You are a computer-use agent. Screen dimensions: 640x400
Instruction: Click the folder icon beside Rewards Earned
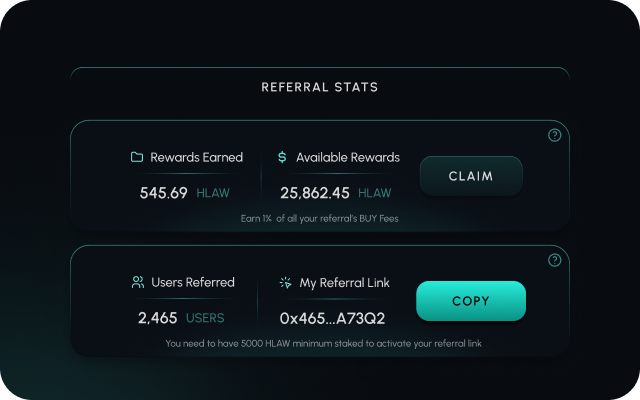point(137,157)
